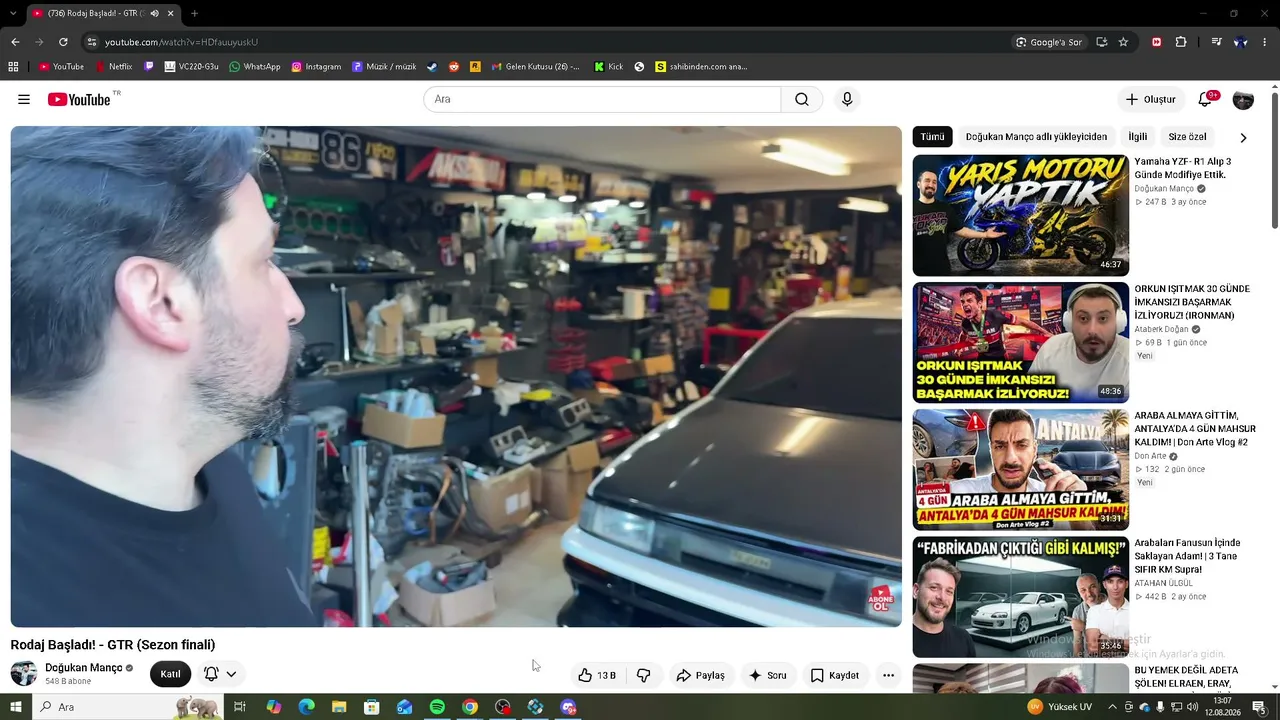Select the Size özel filter chip
Screen dimensions: 1280x720
pyautogui.click(x=1187, y=137)
